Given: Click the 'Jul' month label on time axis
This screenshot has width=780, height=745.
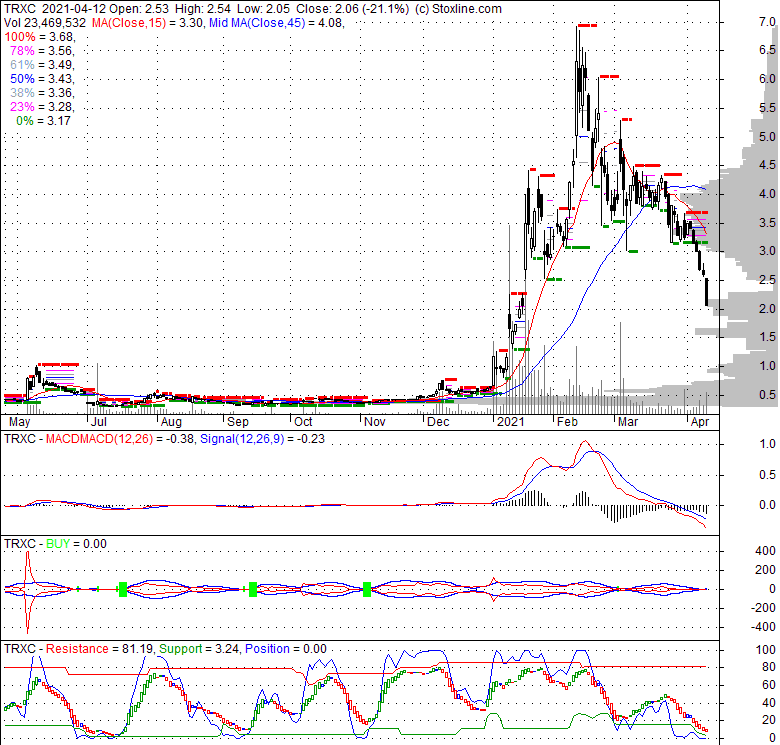Looking at the screenshot, I should [x=98, y=422].
